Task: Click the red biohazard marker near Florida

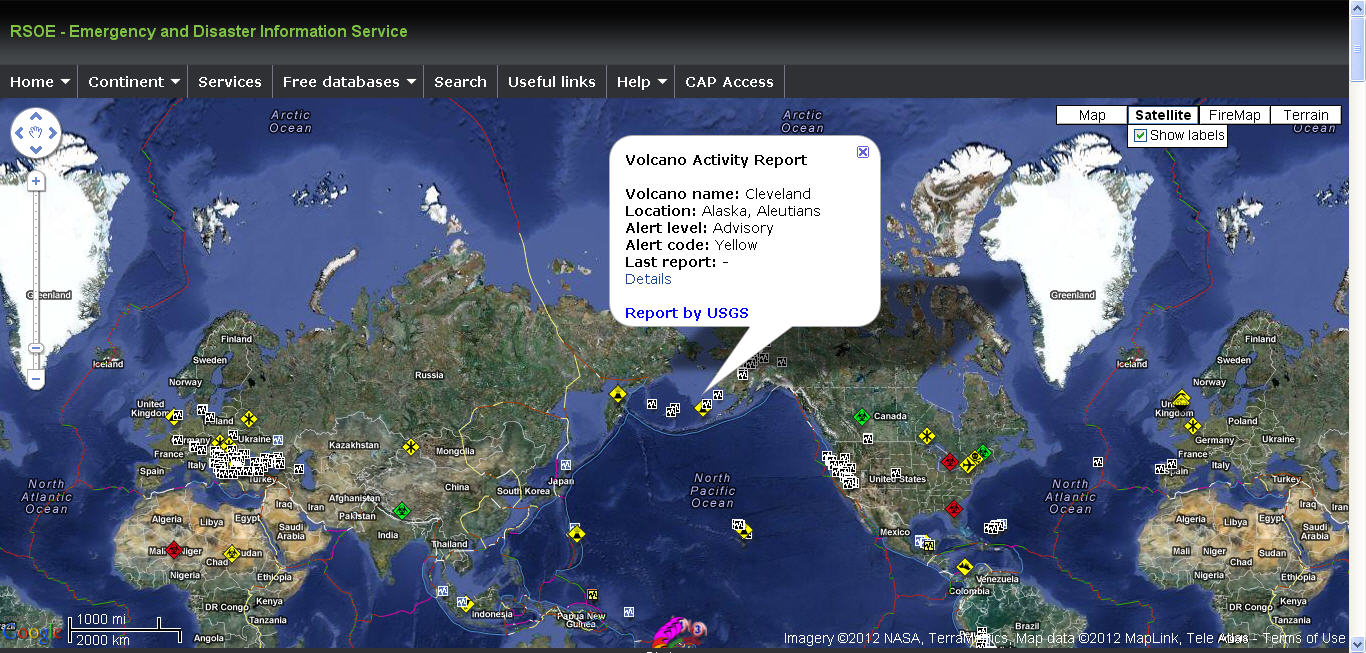Action: 952,509
